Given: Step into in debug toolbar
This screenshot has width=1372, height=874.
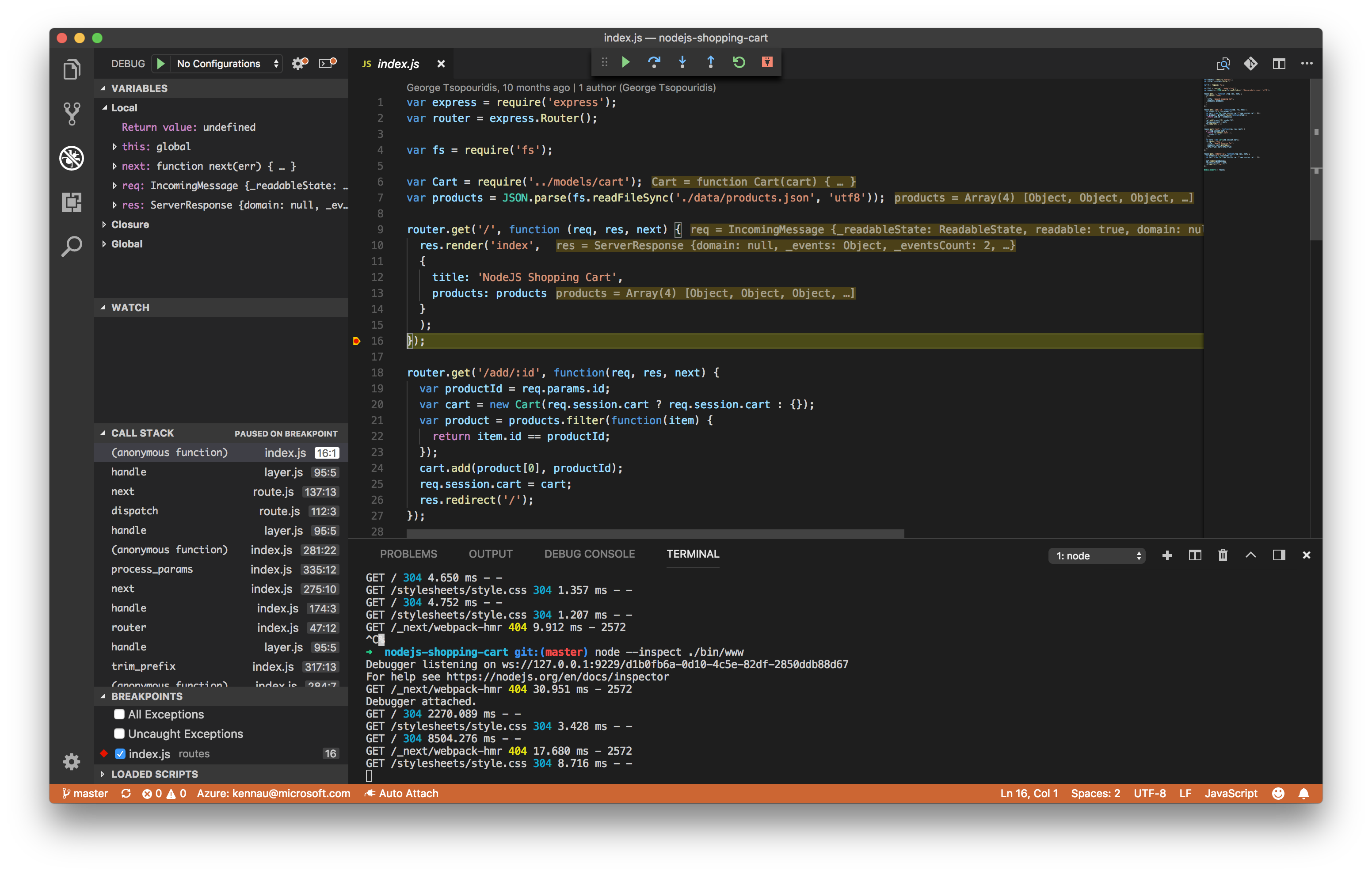Looking at the screenshot, I should (x=682, y=62).
